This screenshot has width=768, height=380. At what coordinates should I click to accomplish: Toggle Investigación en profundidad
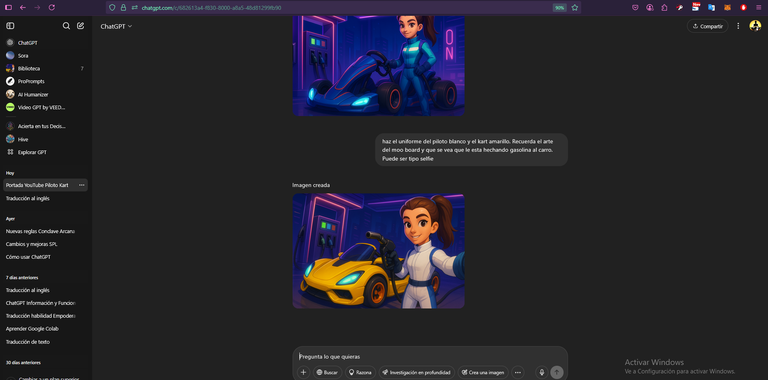pyautogui.click(x=416, y=373)
